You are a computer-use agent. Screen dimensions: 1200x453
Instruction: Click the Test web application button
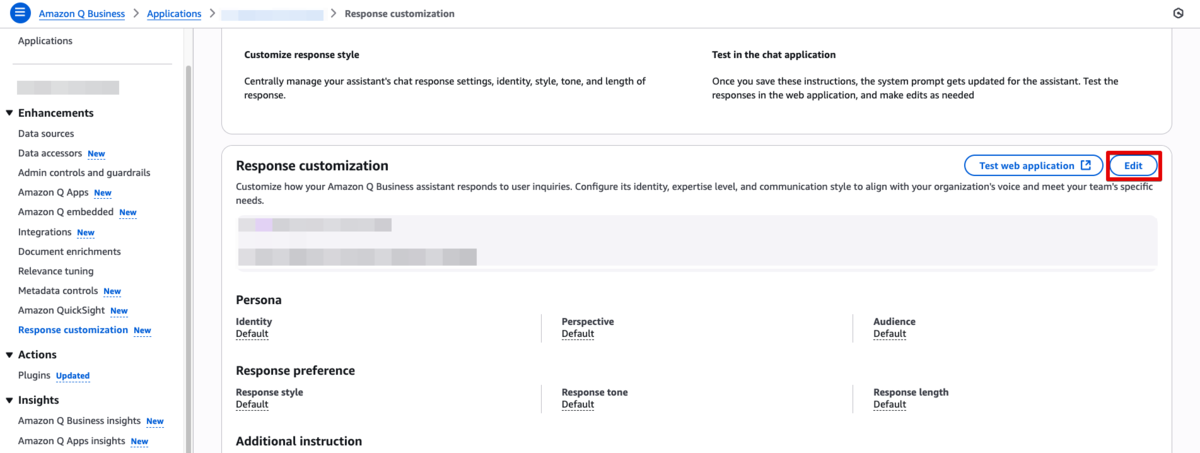(1026, 165)
